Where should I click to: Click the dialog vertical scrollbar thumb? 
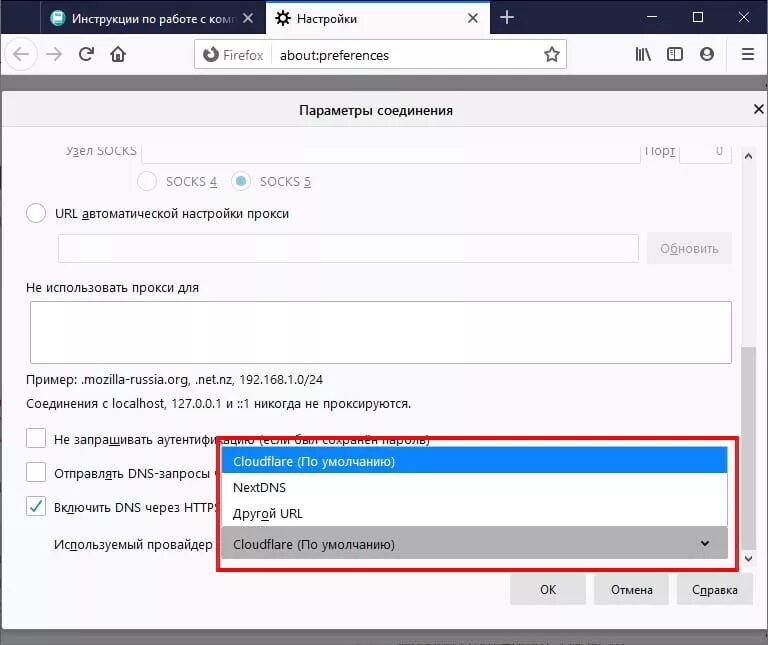pos(748,448)
